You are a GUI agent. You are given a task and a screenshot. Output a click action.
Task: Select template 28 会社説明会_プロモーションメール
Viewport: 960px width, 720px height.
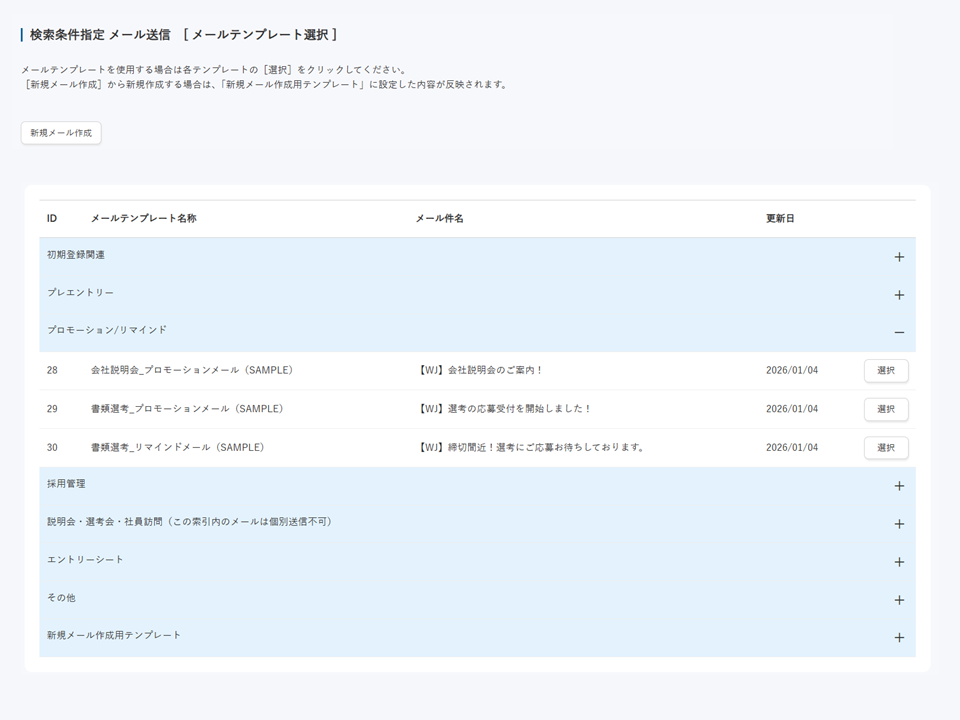coord(886,370)
